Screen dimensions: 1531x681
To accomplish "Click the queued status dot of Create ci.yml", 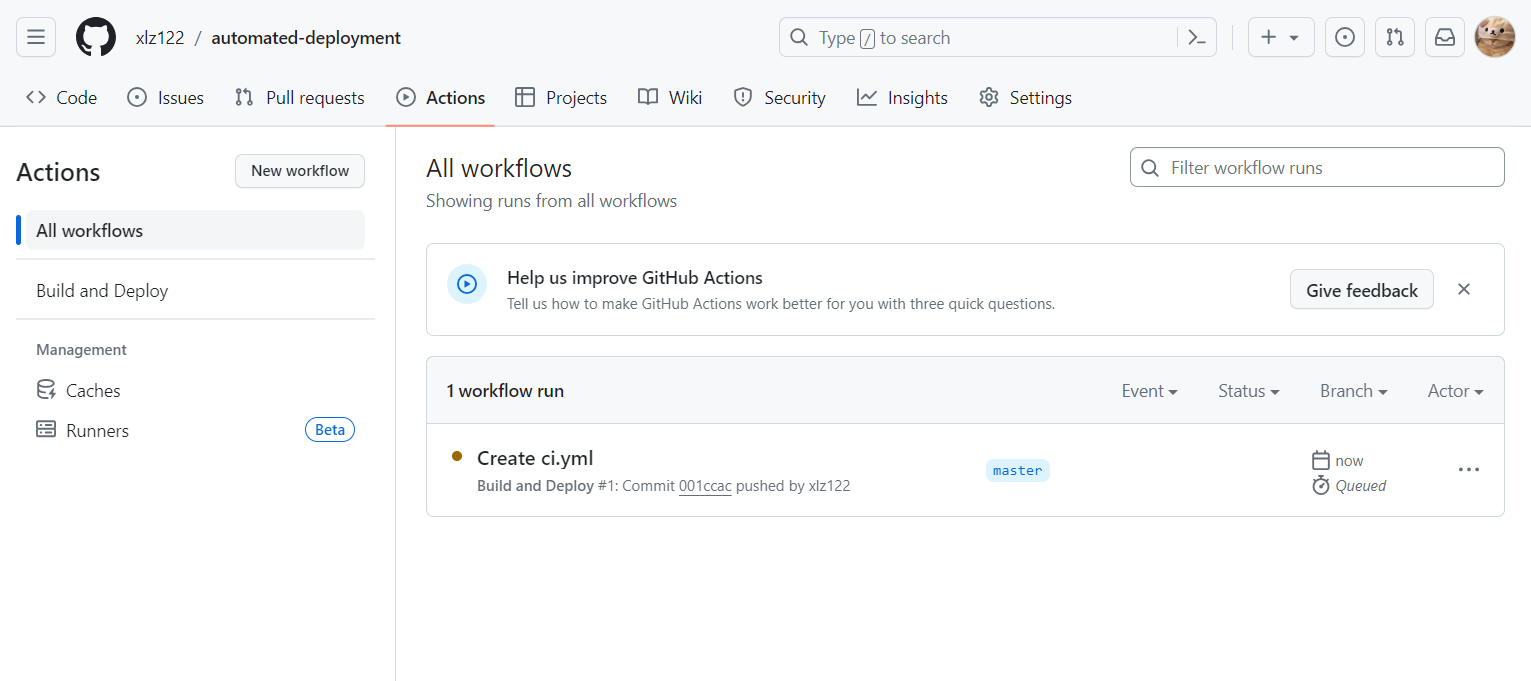I will tap(457, 456).
